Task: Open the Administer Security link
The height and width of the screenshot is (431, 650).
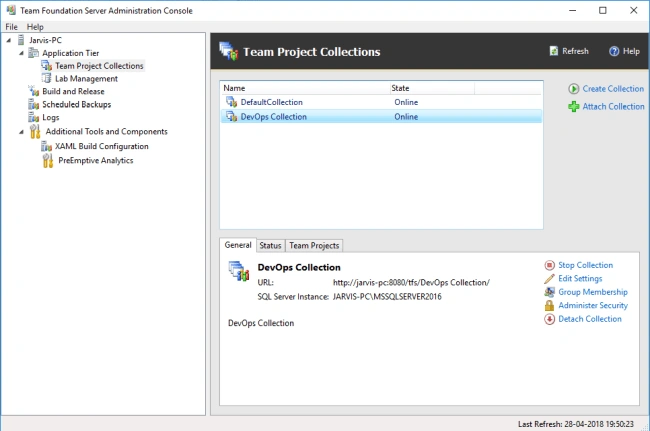Action: (x=593, y=305)
